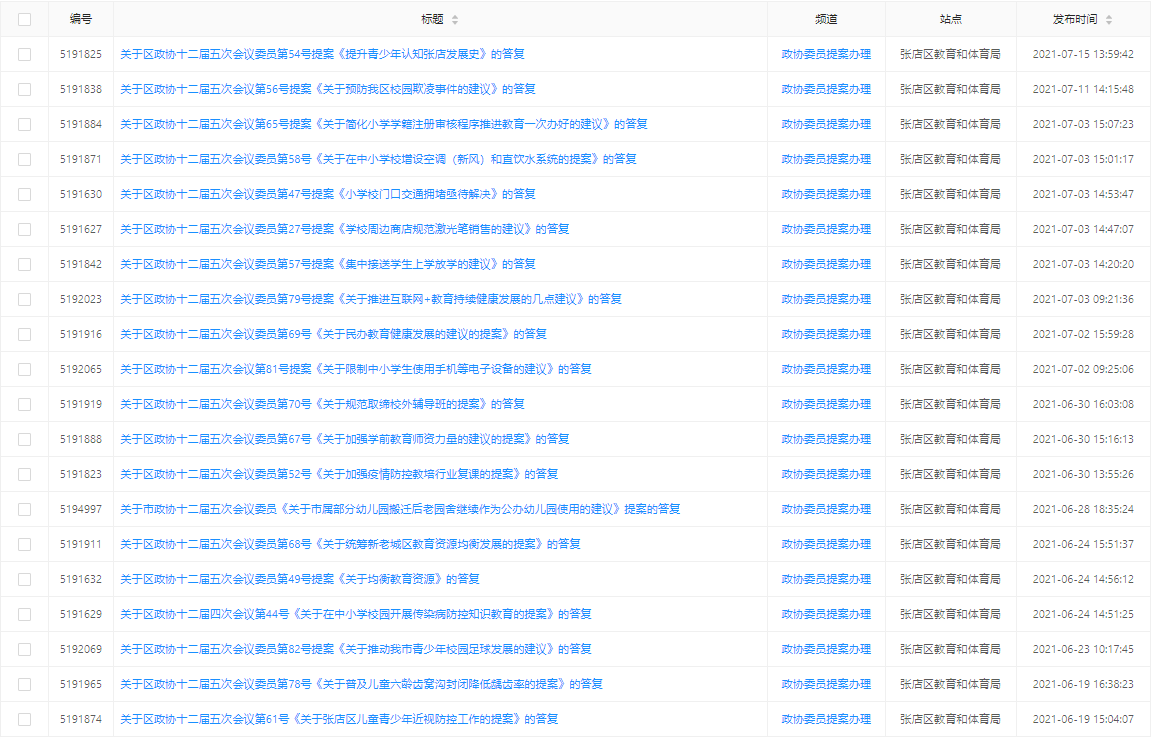1151x739 pixels.
Task: Toggle the select-all checkbox in table header
Action: pyautogui.click(x=24, y=19)
